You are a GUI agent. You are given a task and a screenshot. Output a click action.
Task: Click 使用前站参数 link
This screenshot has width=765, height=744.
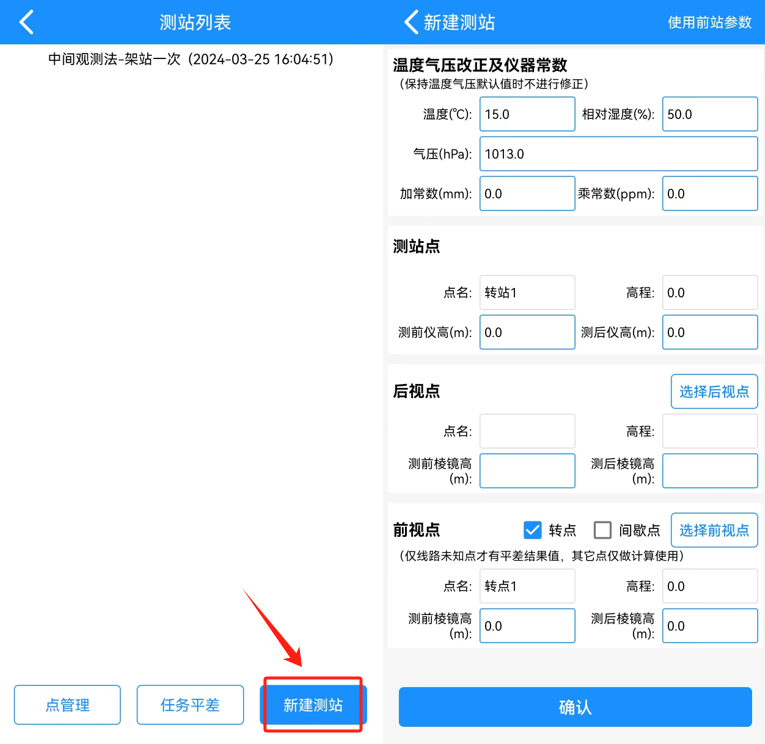tap(709, 22)
